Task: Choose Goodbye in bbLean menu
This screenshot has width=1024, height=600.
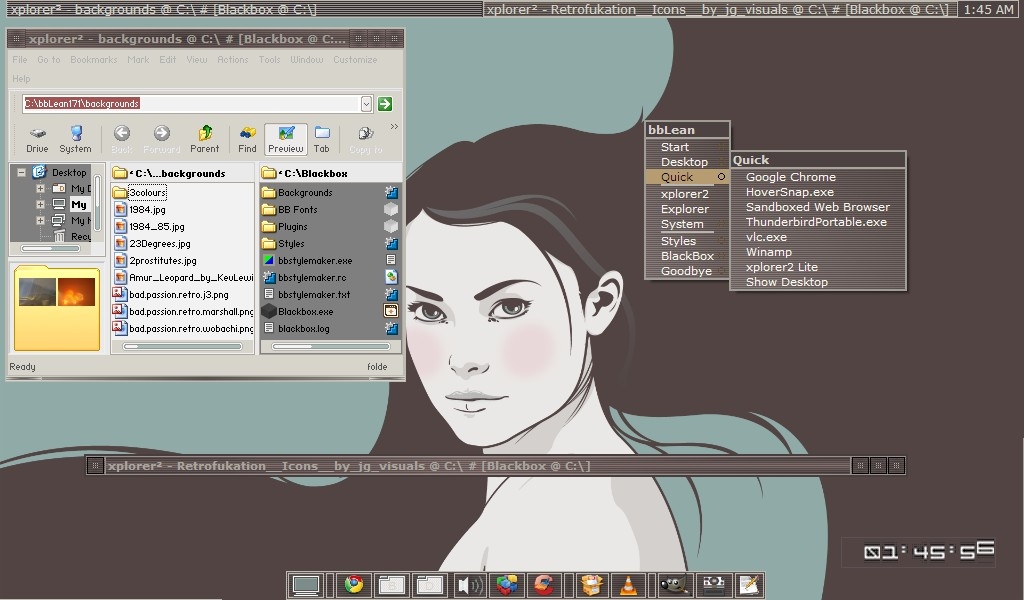Action: 686,271
